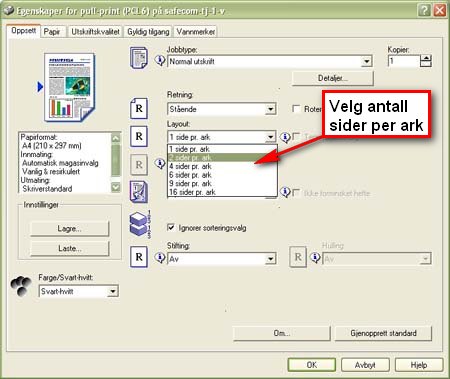Viewport: 450px width, 379px height.
Task: Click the job type documents icon
Action: pyautogui.click(x=139, y=58)
